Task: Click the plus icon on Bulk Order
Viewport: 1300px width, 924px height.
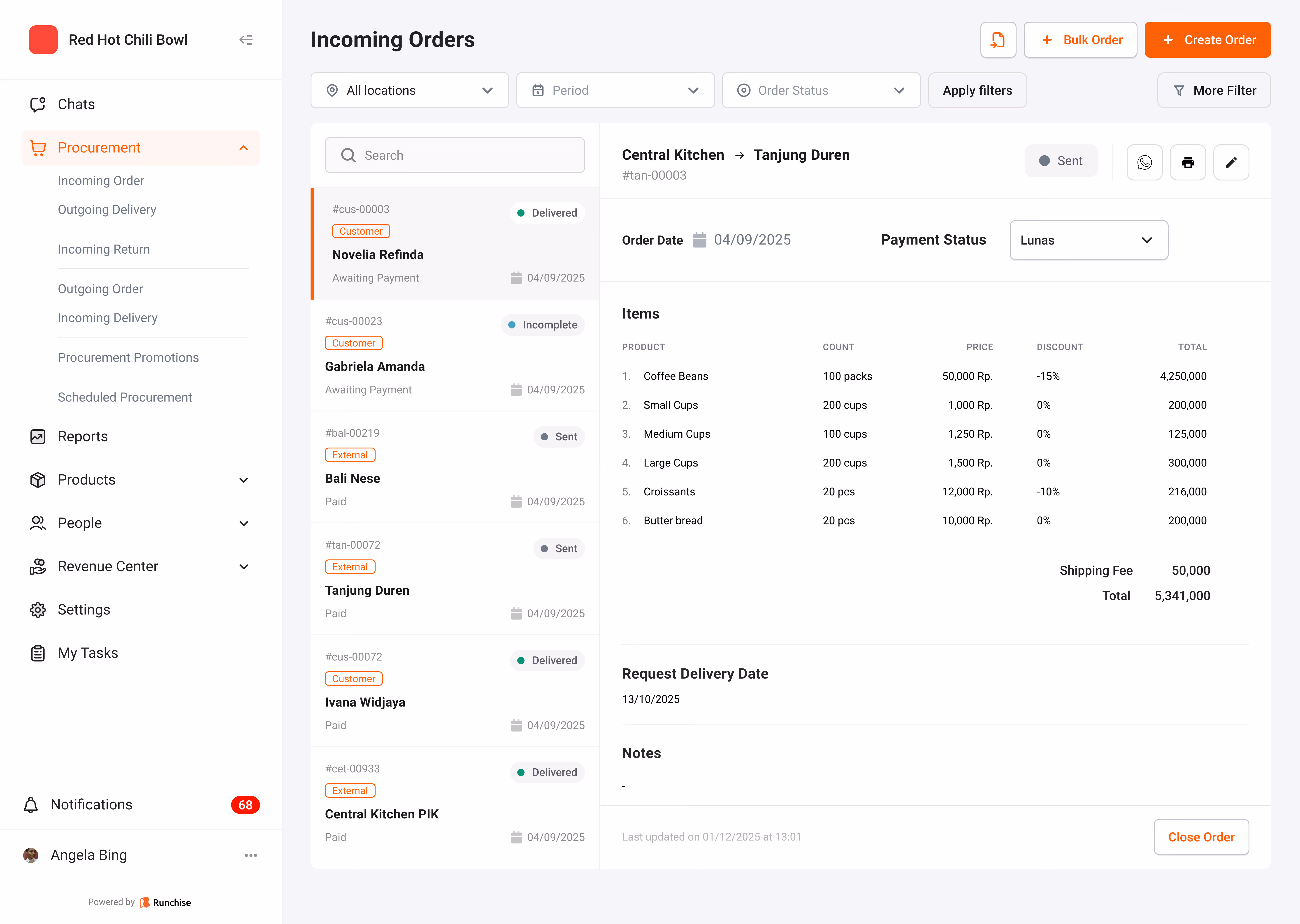Action: click(1047, 40)
